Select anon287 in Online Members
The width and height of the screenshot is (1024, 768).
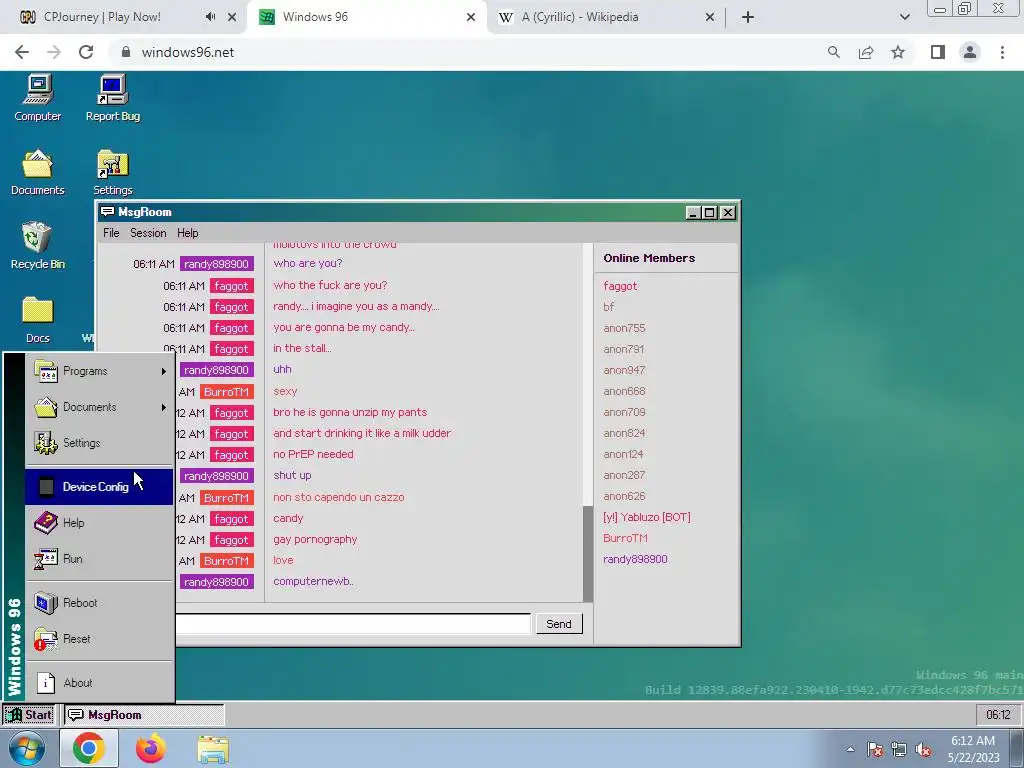(x=624, y=475)
